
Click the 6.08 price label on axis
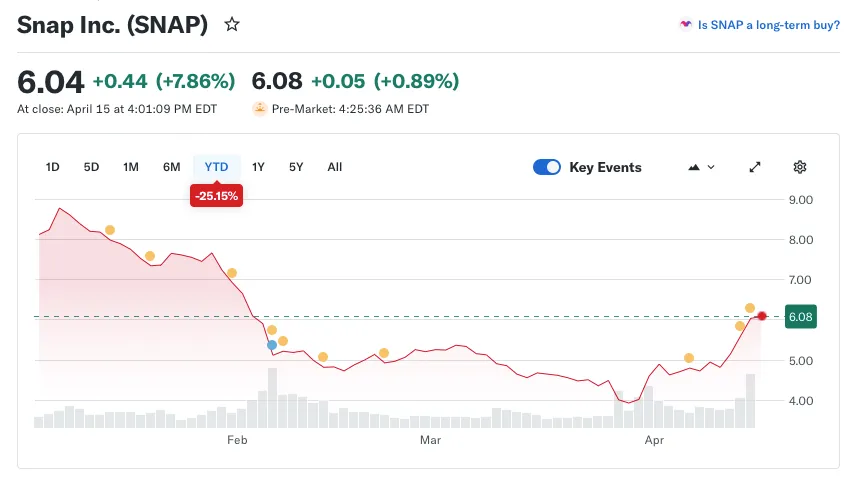pyautogui.click(x=801, y=316)
